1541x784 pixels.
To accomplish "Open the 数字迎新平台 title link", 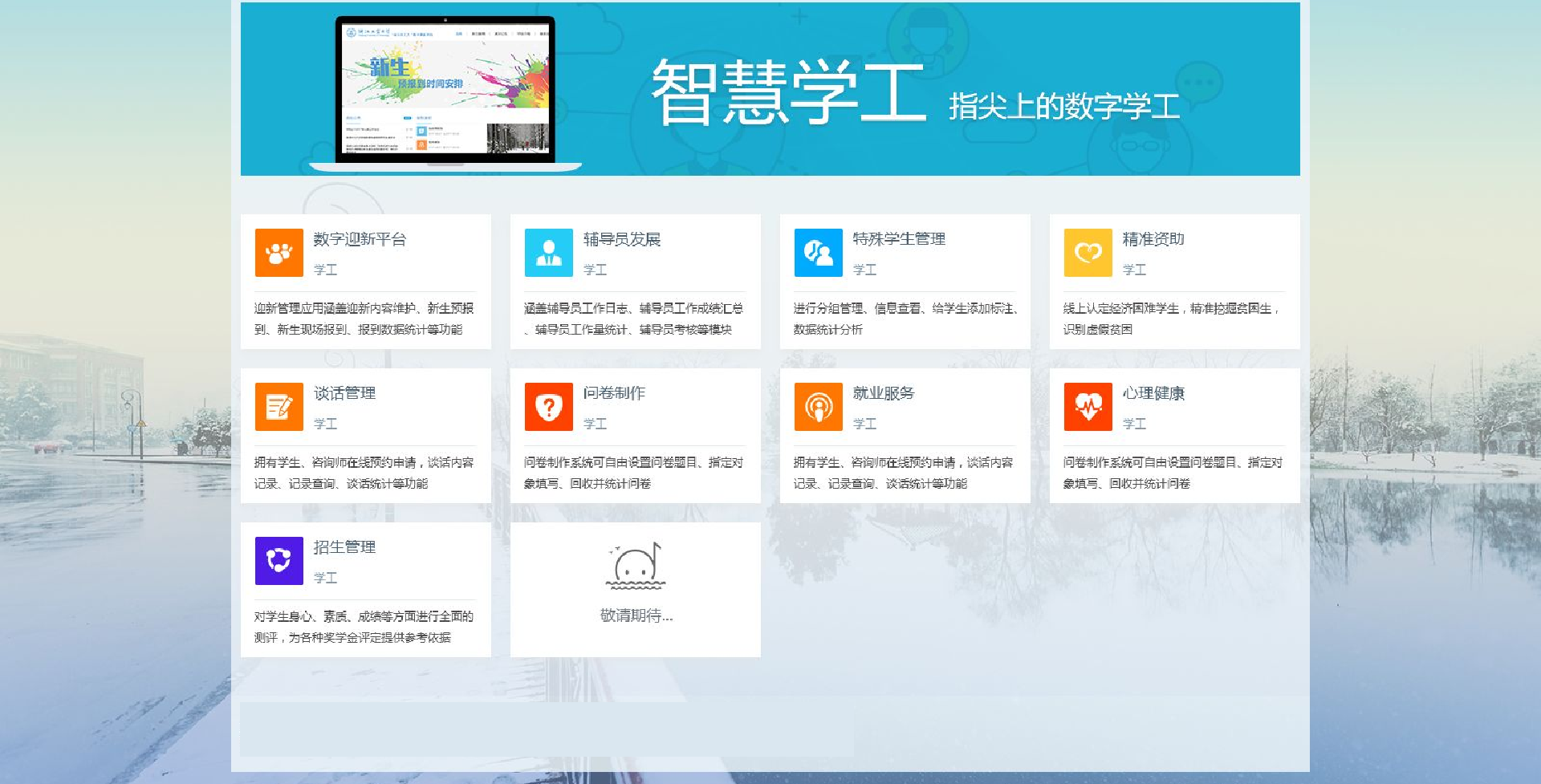I will click(360, 239).
